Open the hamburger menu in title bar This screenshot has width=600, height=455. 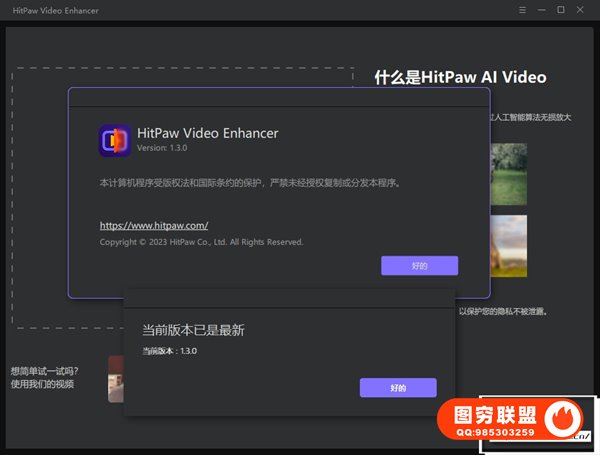click(523, 10)
